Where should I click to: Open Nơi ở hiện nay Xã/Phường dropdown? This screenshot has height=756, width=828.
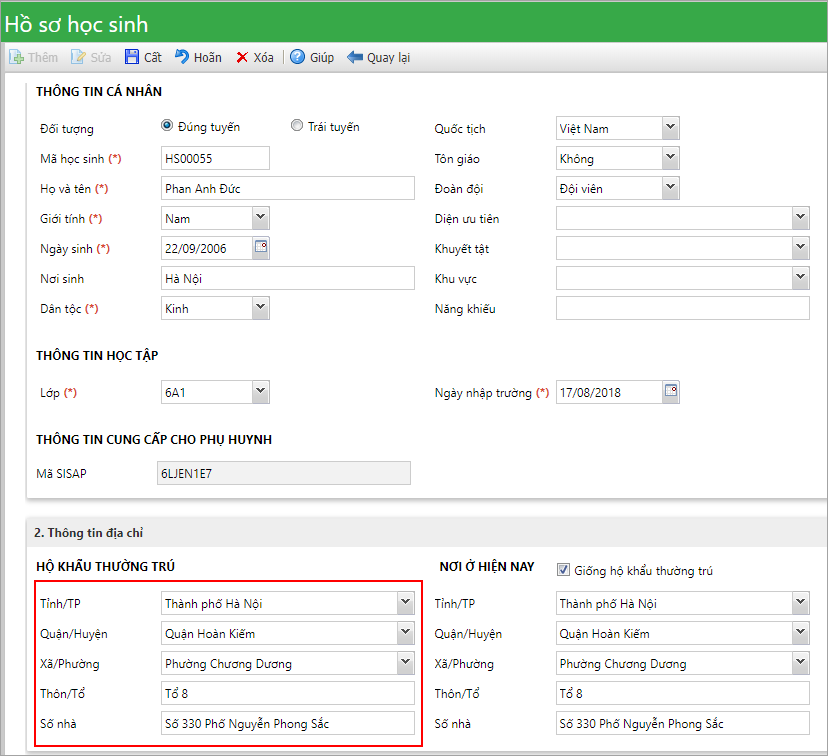coord(801,663)
